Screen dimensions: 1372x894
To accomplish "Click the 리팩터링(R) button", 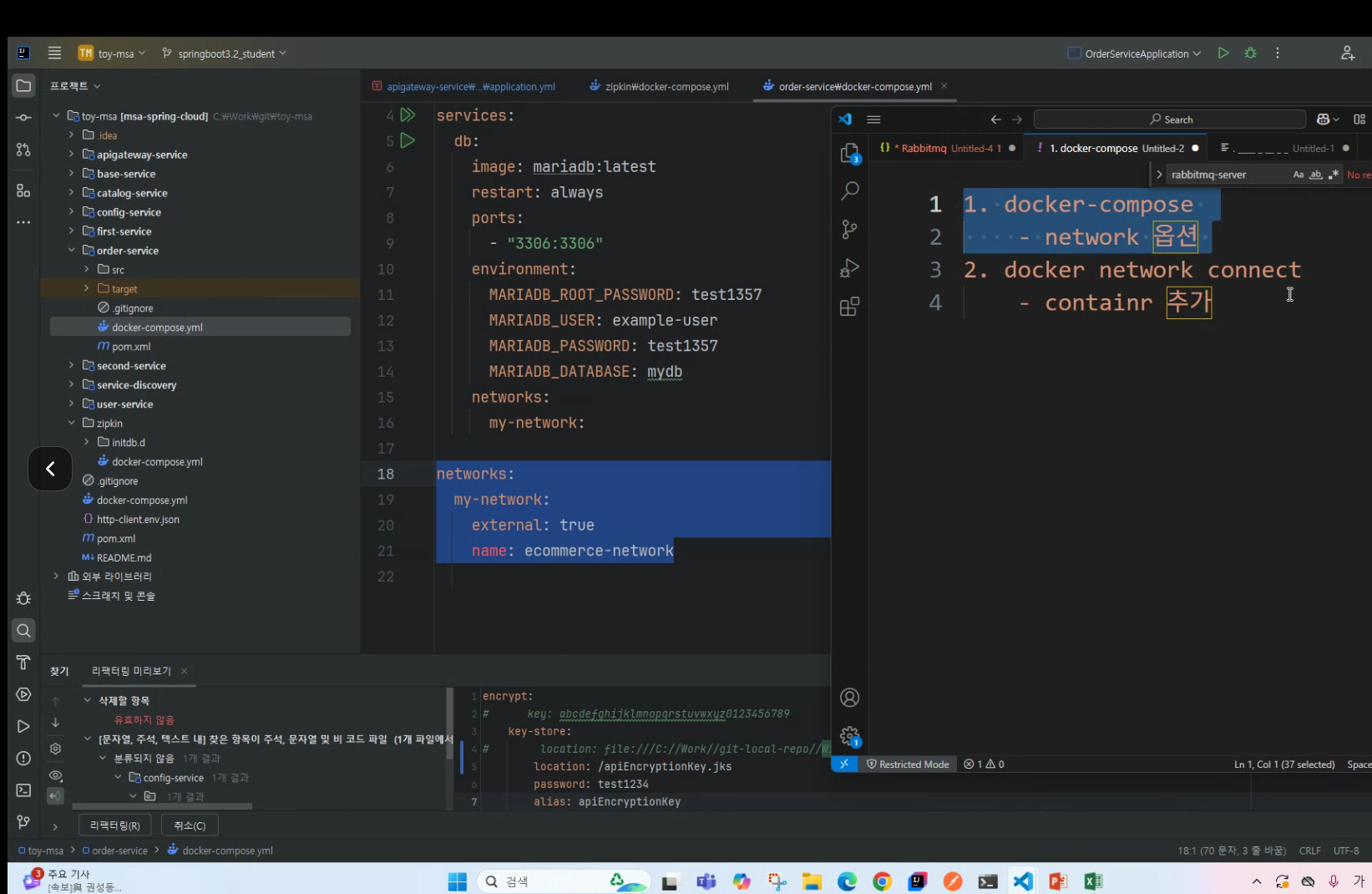I will (115, 825).
